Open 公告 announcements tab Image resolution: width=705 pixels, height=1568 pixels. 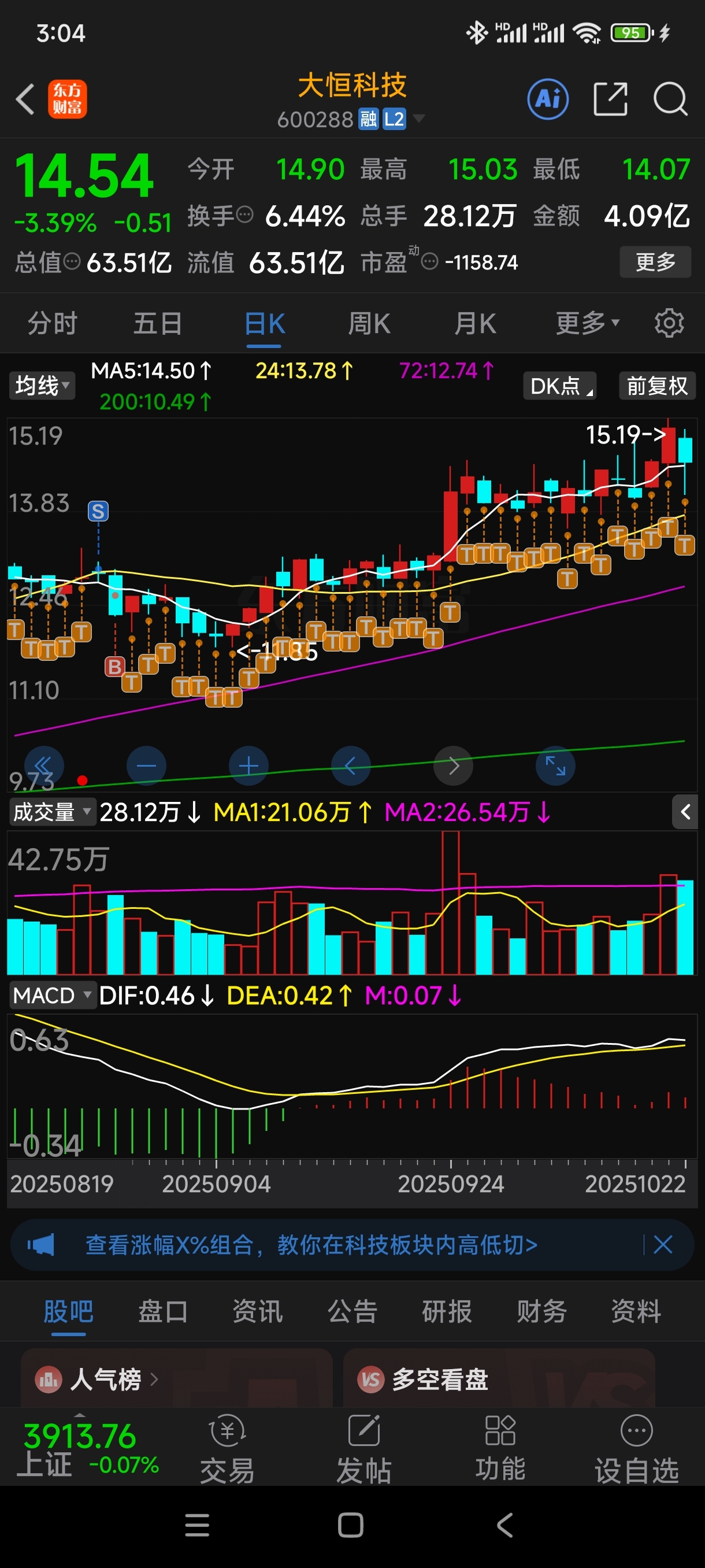(352, 1312)
